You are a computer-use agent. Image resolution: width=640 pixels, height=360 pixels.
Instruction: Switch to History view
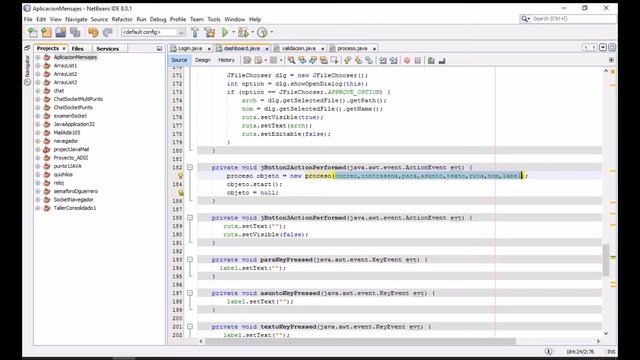(x=226, y=60)
